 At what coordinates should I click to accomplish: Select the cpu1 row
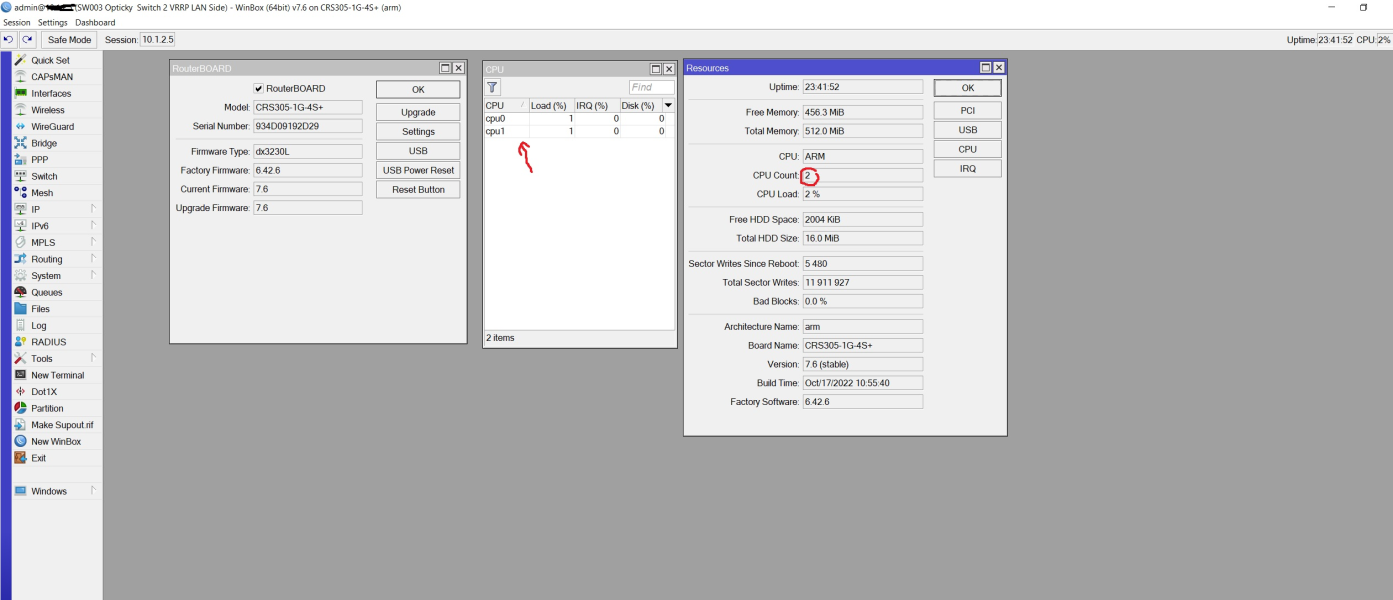pyautogui.click(x=579, y=131)
